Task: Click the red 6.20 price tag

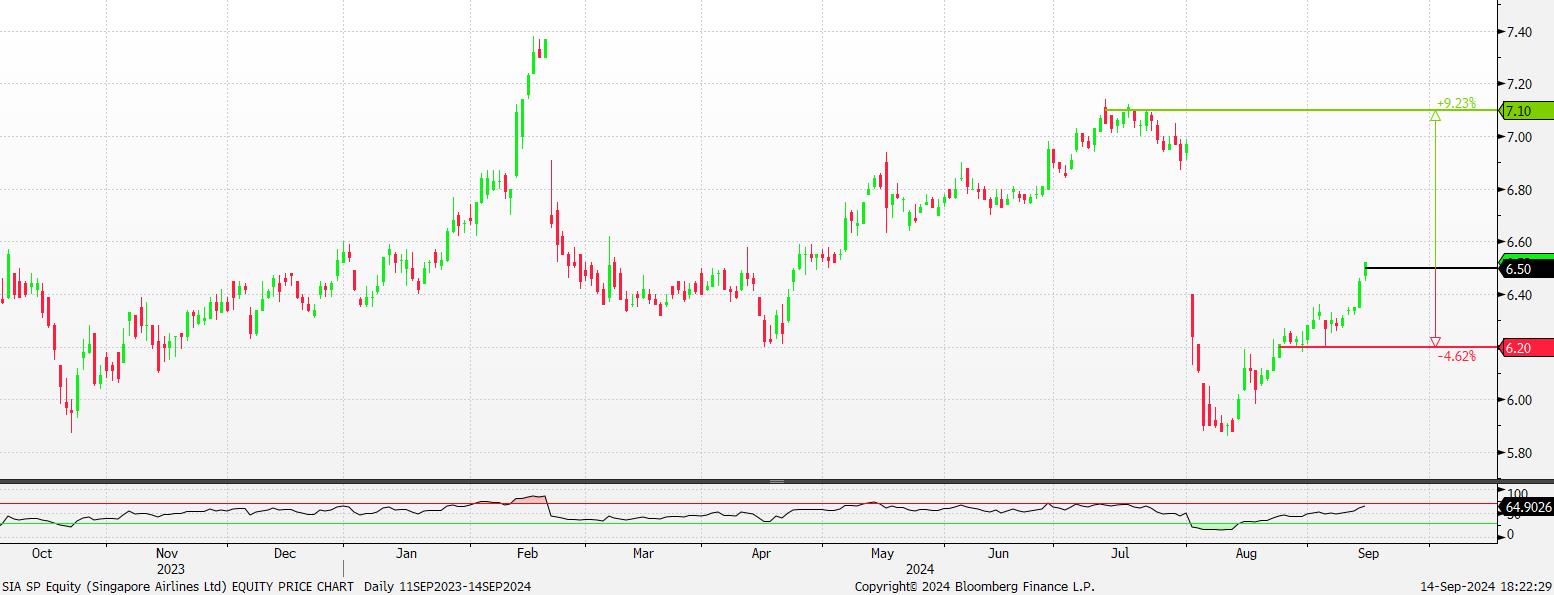Action: click(x=1526, y=347)
